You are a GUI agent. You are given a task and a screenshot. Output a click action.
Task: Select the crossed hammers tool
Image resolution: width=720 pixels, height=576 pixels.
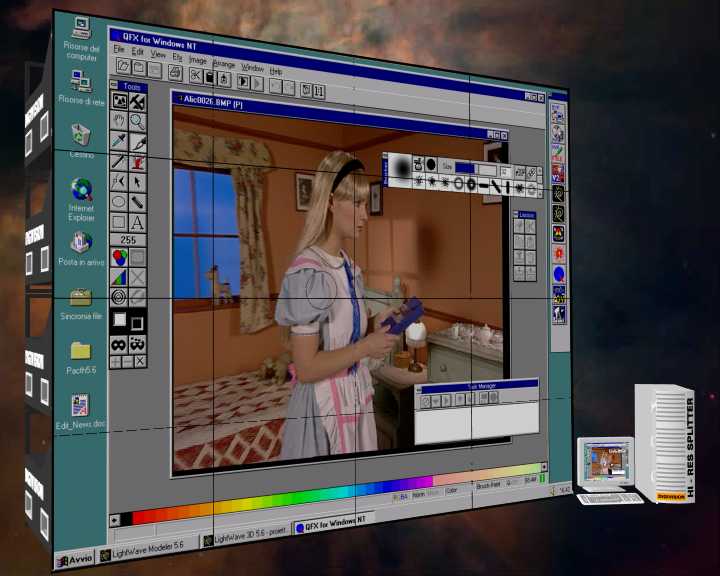[137, 102]
